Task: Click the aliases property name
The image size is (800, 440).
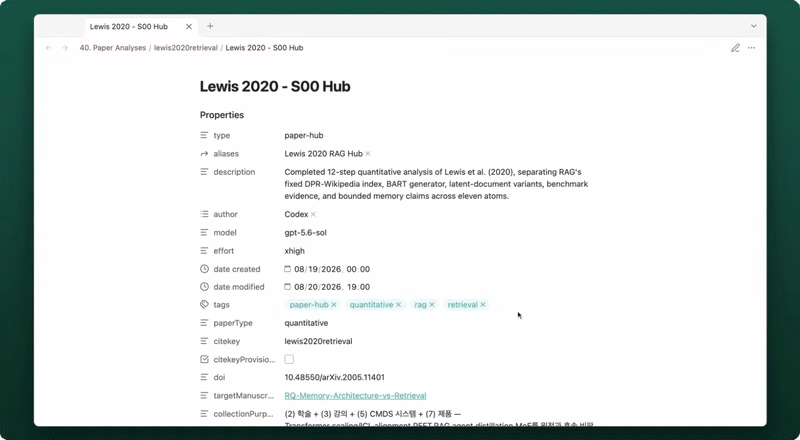Action: point(226,154)
